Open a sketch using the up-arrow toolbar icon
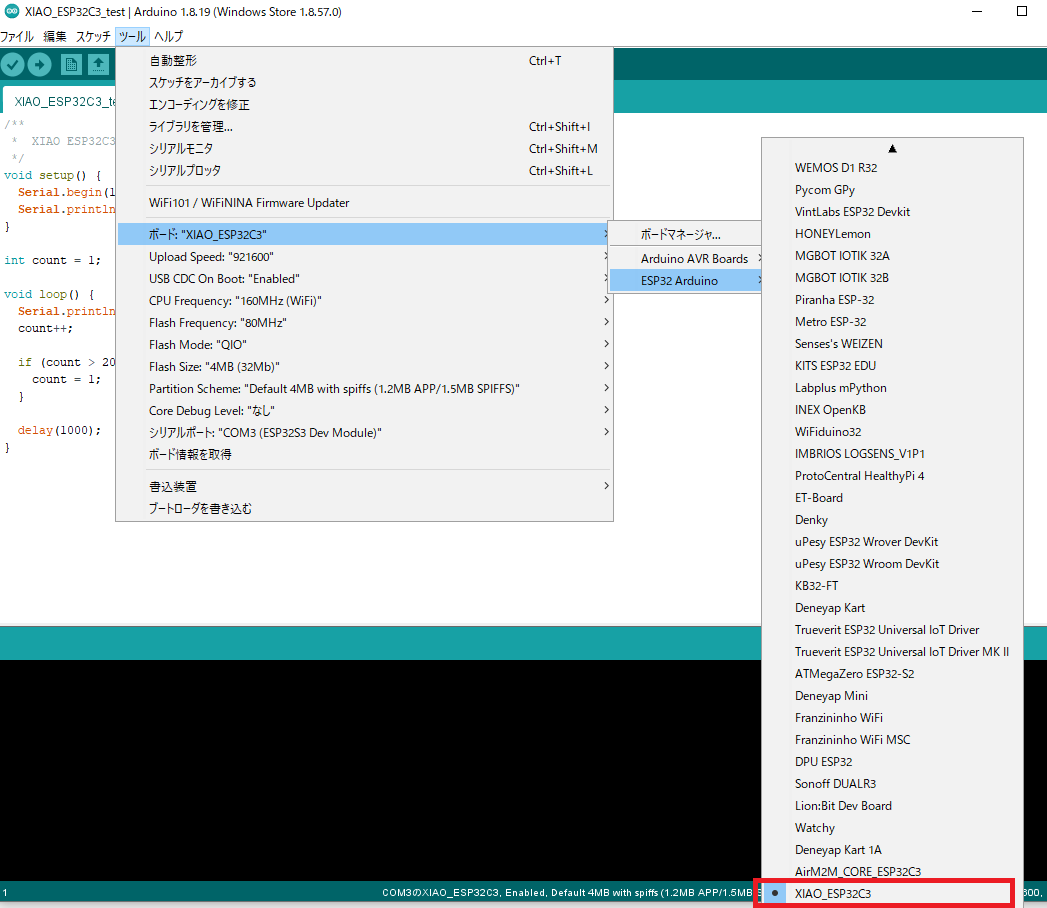The height and width of the screenshot is (908, 1047). (97, 64)
